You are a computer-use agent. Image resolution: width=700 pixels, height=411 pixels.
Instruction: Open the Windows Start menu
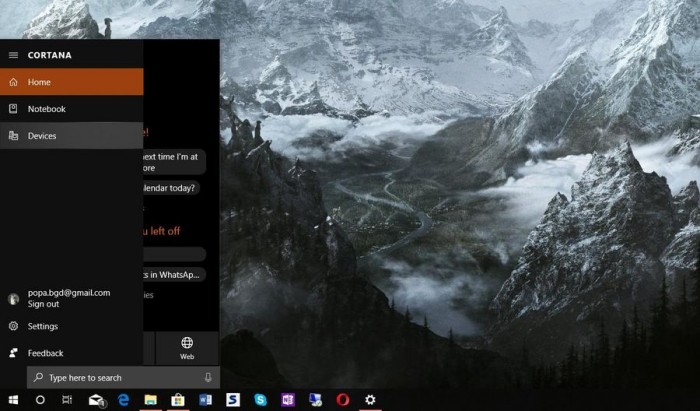[13, 400]
